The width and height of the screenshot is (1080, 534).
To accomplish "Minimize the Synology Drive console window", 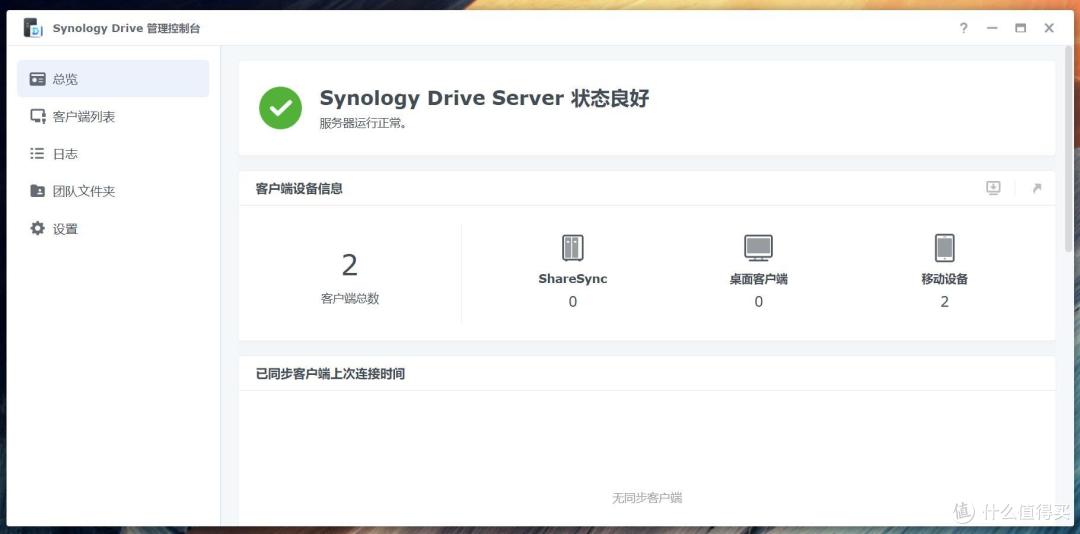I will 992,28.
